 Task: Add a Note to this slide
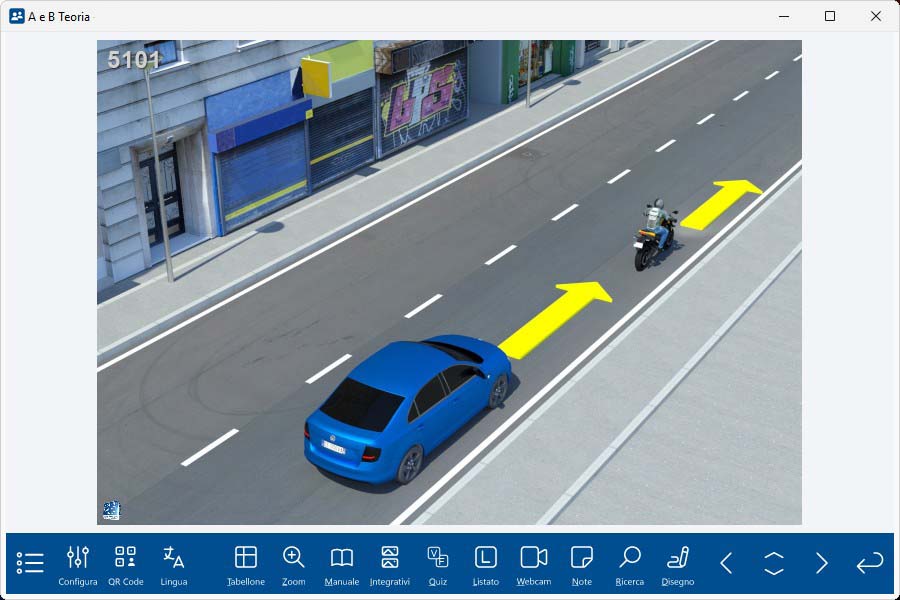point(582,565)
